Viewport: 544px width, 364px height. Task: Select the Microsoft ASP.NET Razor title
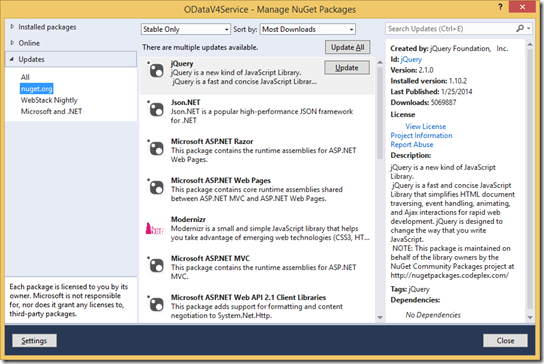pos(212,141)
